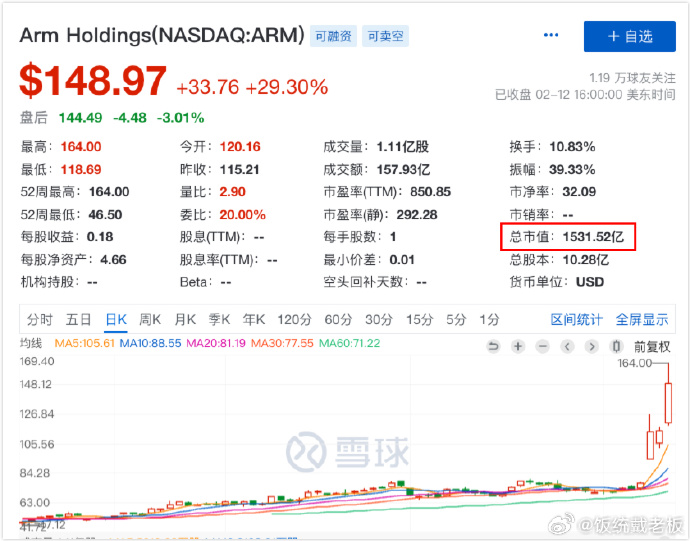This screenshot has height=541, width=690.
Task: Select the 年K chart tab
Action: coord(254,320)
